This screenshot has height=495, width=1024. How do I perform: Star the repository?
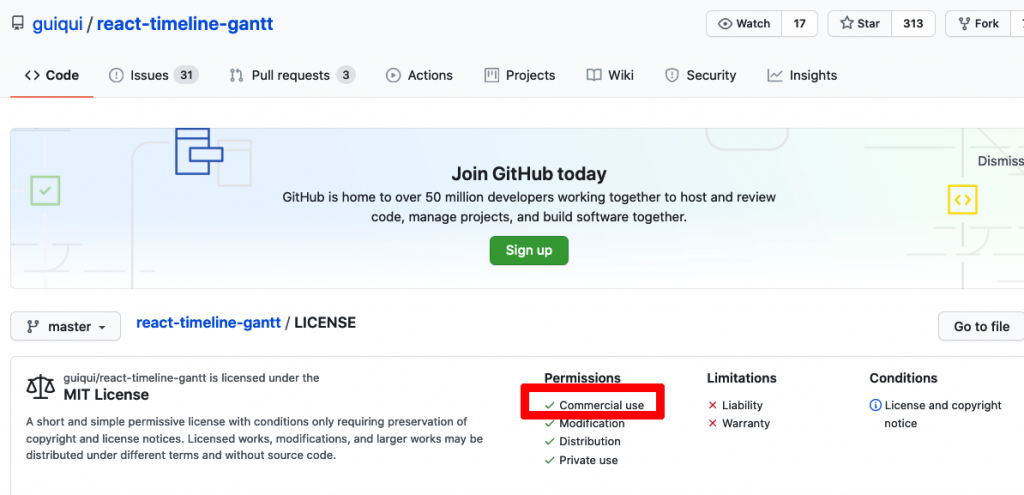tap(859, 24)
